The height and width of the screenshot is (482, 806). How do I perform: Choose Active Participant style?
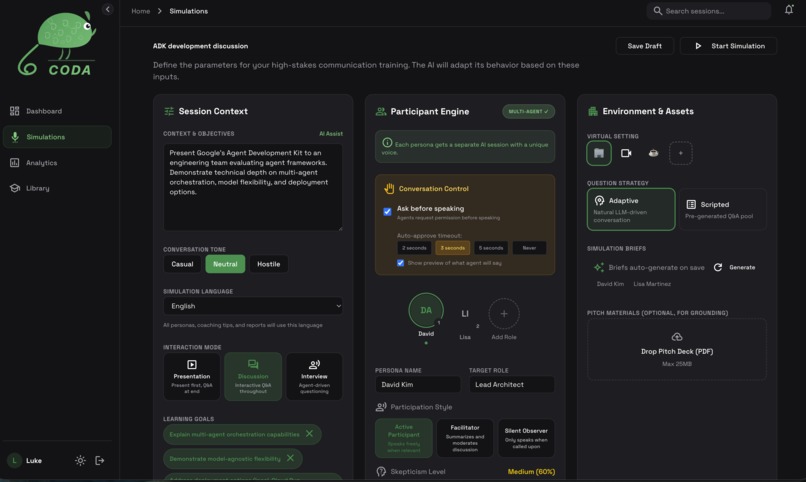(x=404, y=438)
